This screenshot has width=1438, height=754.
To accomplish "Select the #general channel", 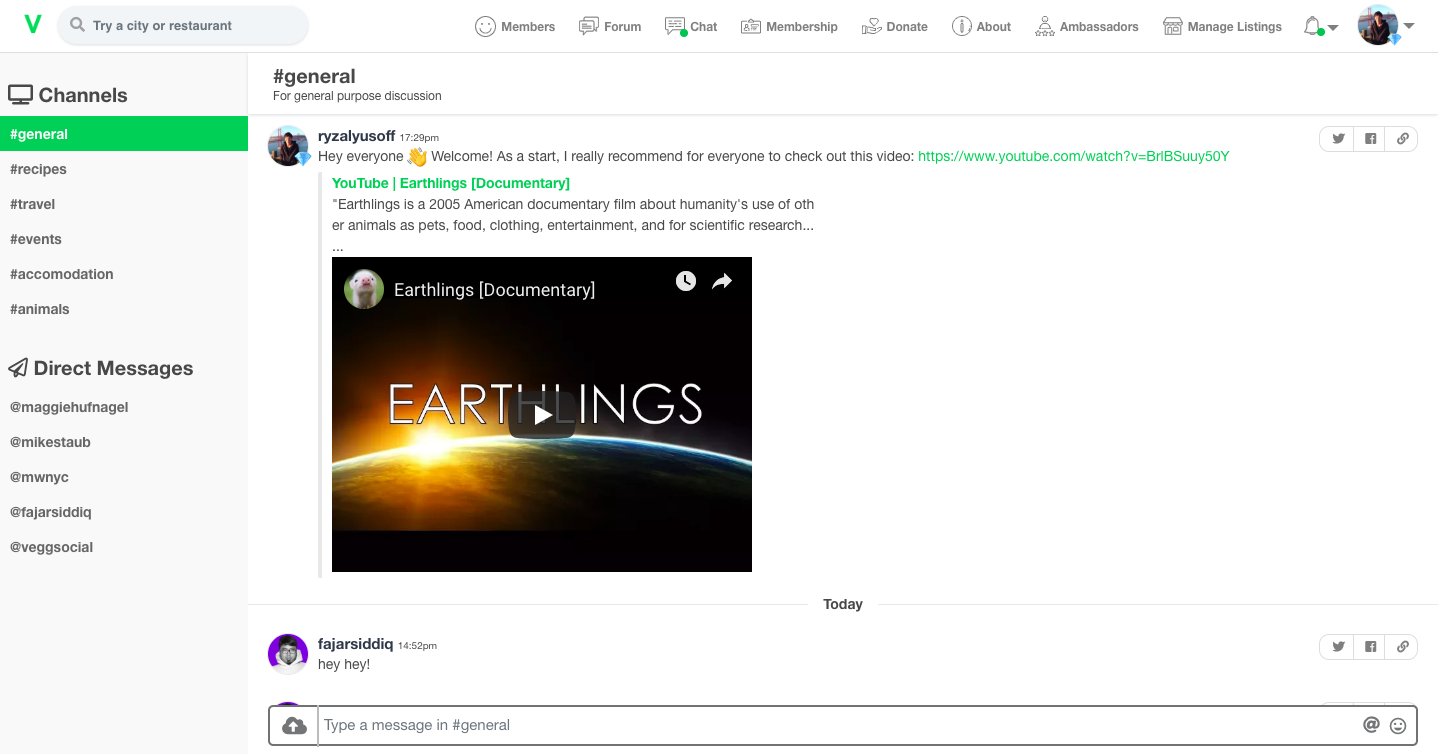I will [124, 134].
